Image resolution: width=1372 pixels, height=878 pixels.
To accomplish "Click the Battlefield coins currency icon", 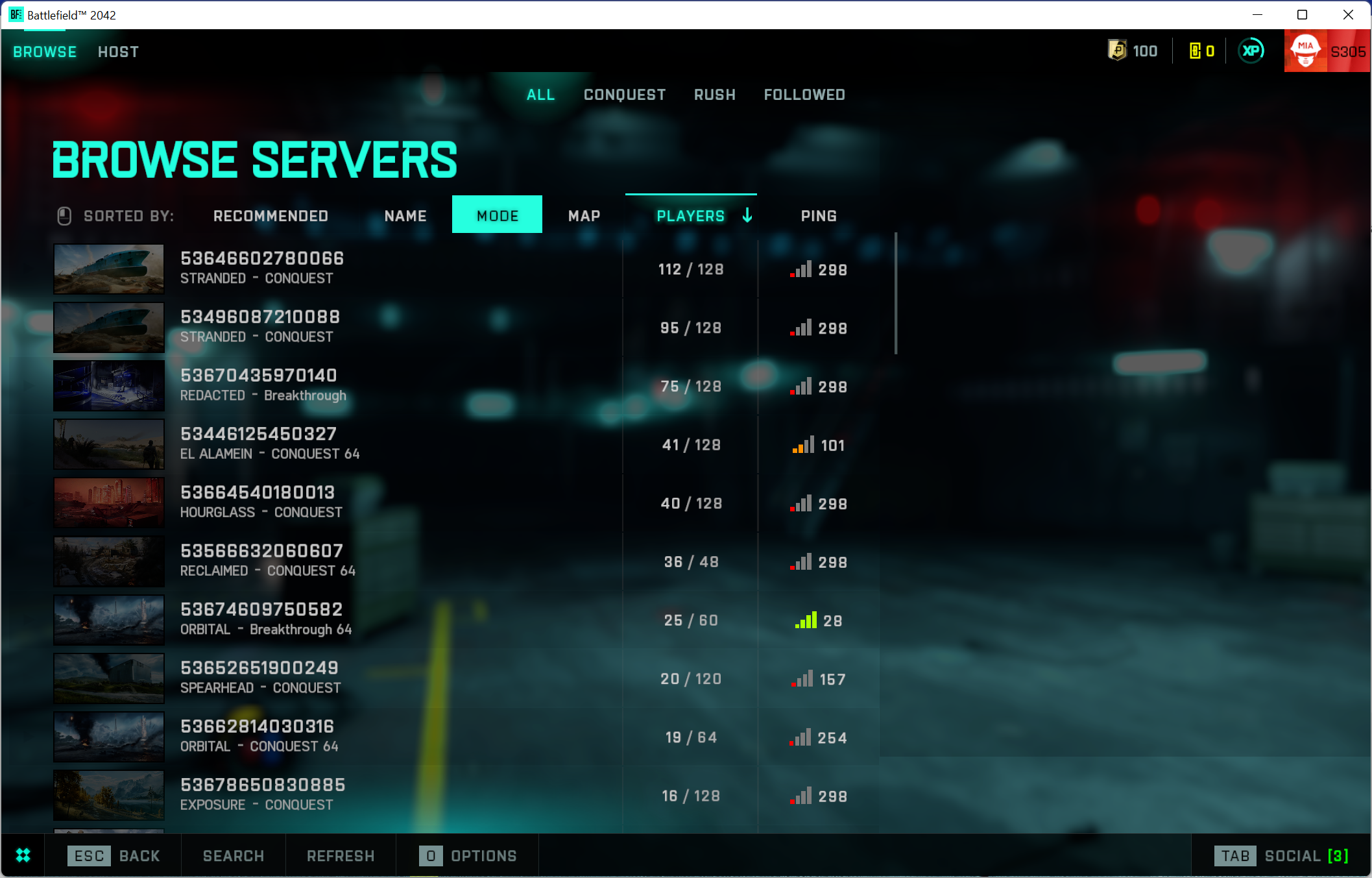I will coord(1114,51).
